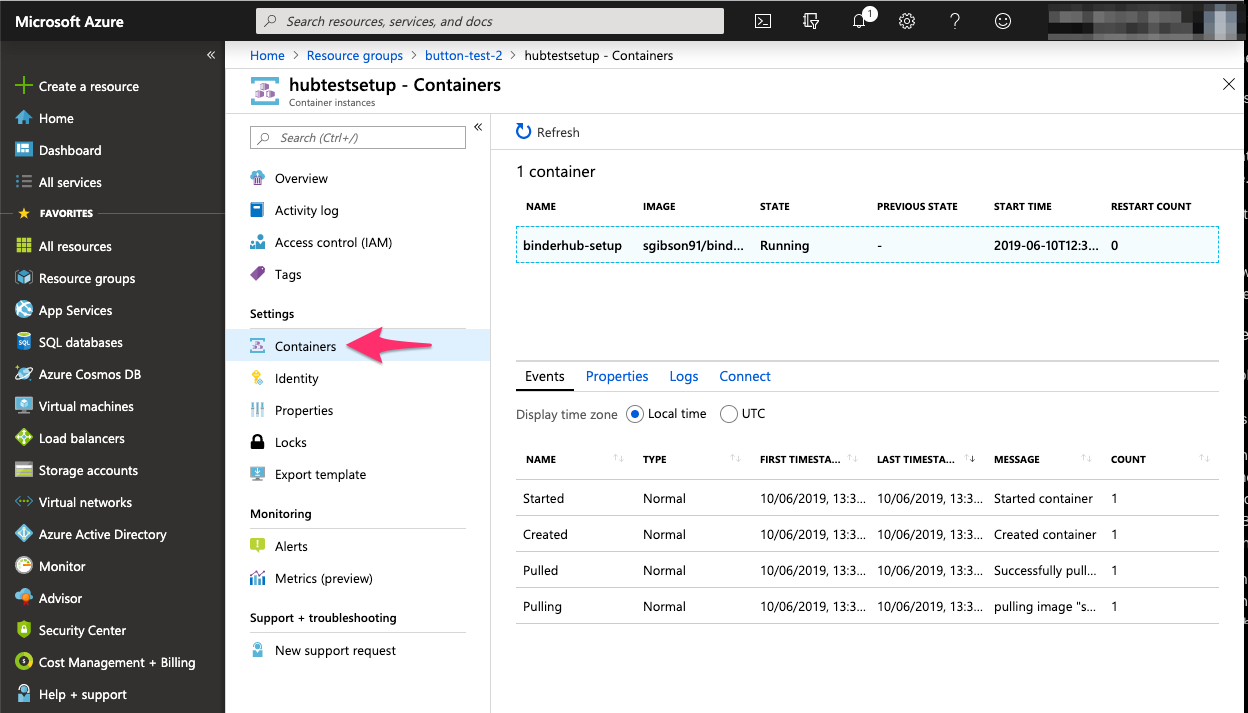Click the Virtual networks icon
The width and height of the screenshot is (1248, 713).
(24, 502)
